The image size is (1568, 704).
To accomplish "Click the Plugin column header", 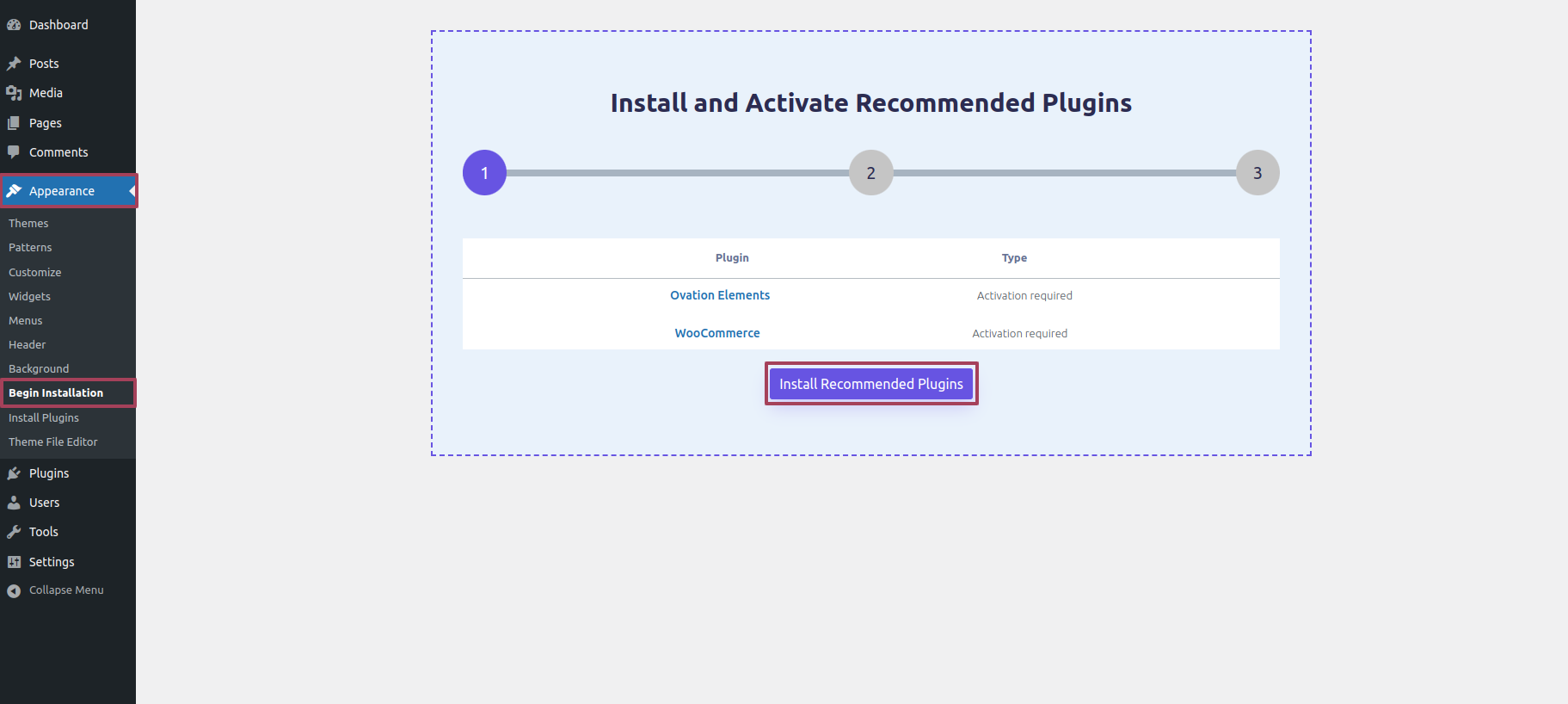I will pos(732,257).
